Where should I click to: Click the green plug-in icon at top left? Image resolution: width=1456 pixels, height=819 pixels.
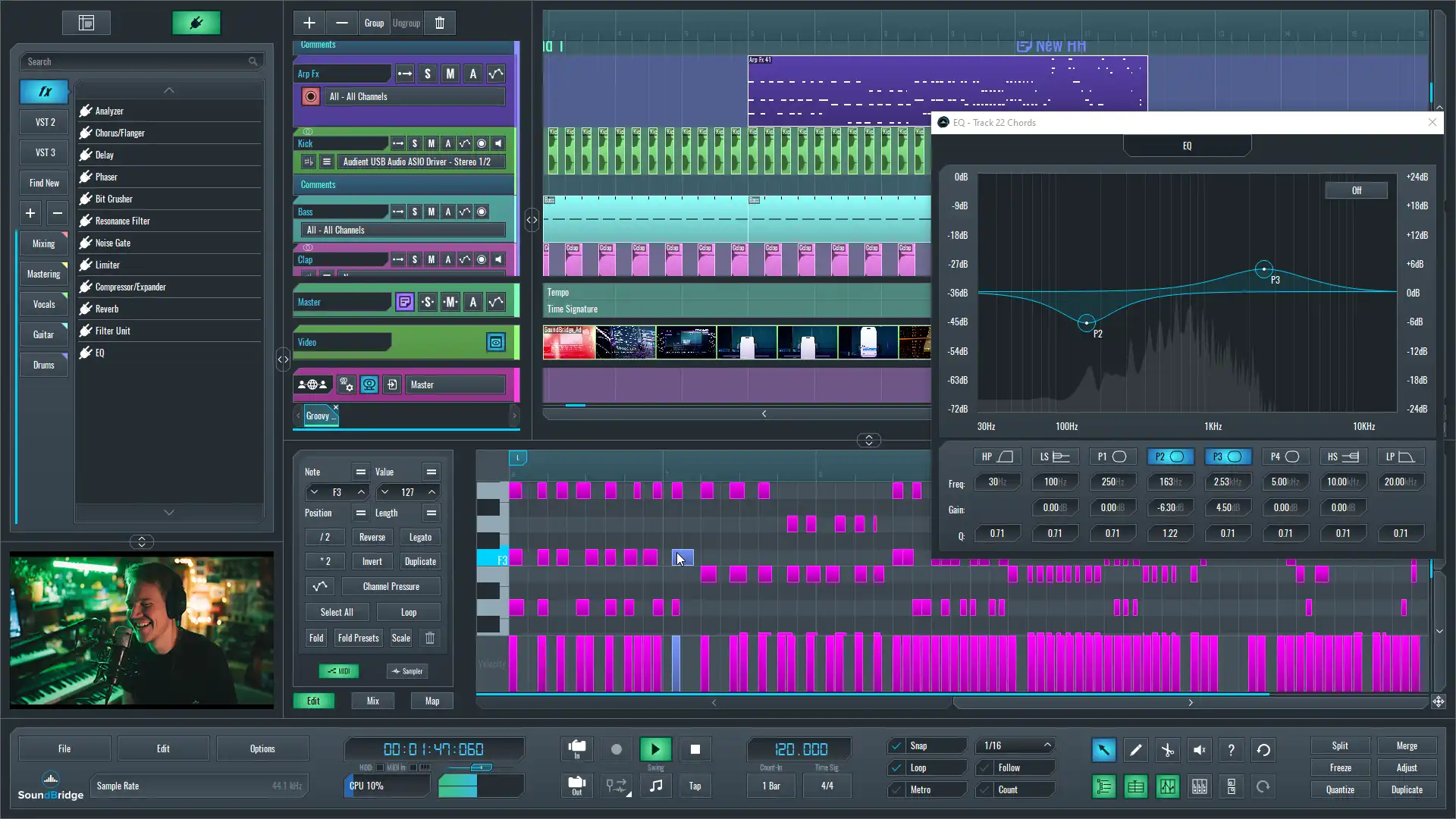(196, 23)
